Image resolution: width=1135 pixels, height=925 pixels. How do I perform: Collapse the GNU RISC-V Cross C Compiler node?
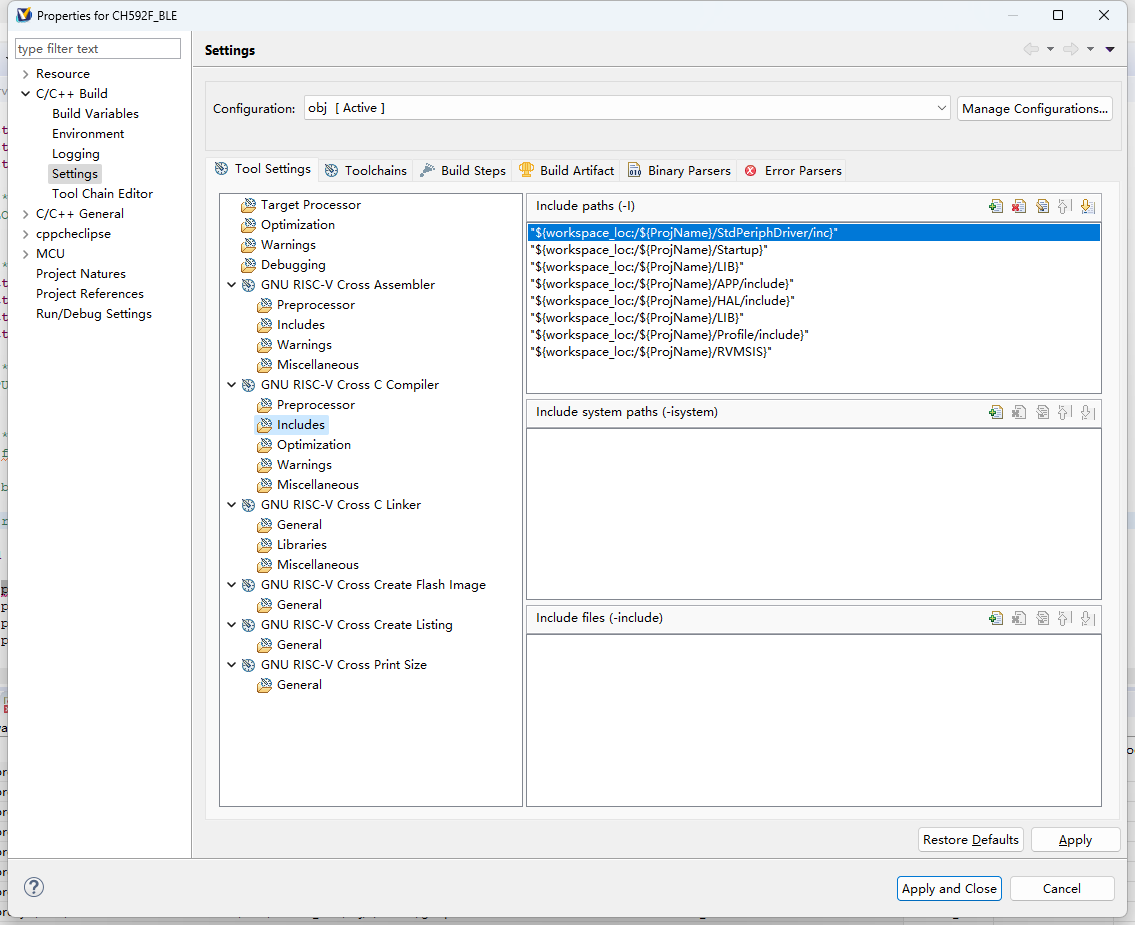232,385
